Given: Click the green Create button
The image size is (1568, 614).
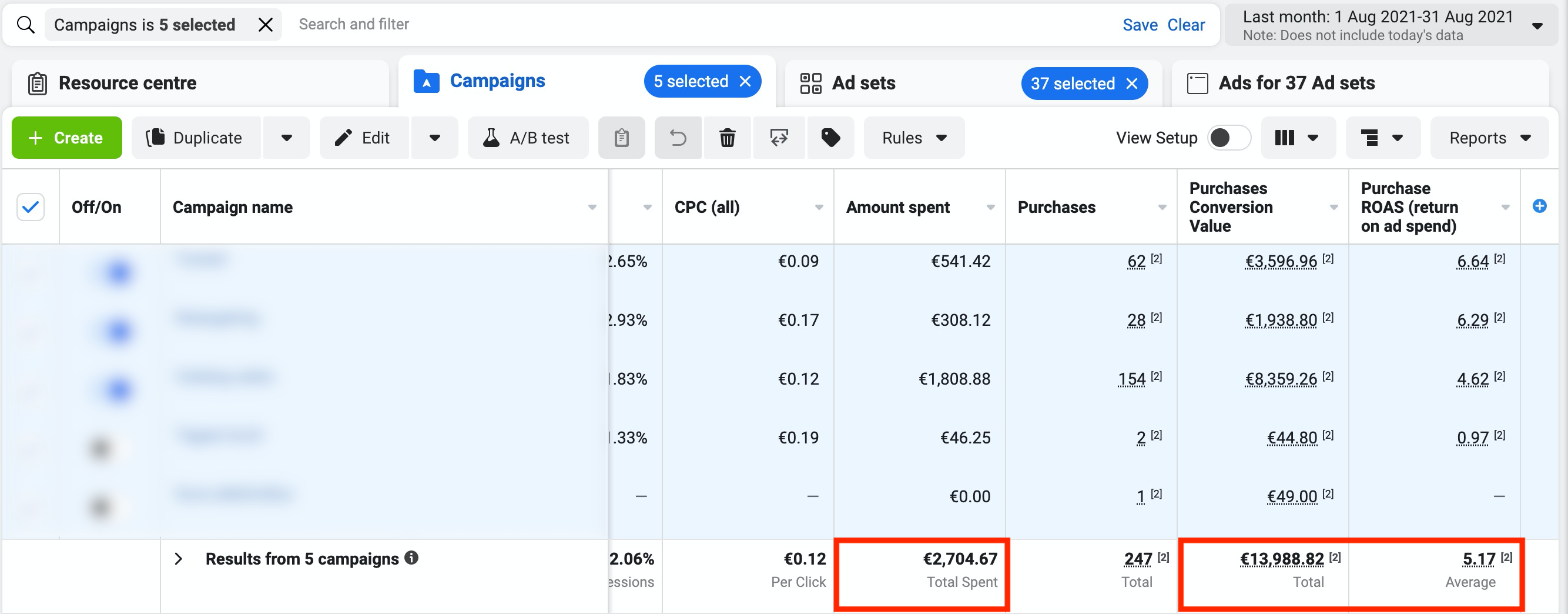Looking at the screenshot, I should pyautogui.click(x=66, y=138).
